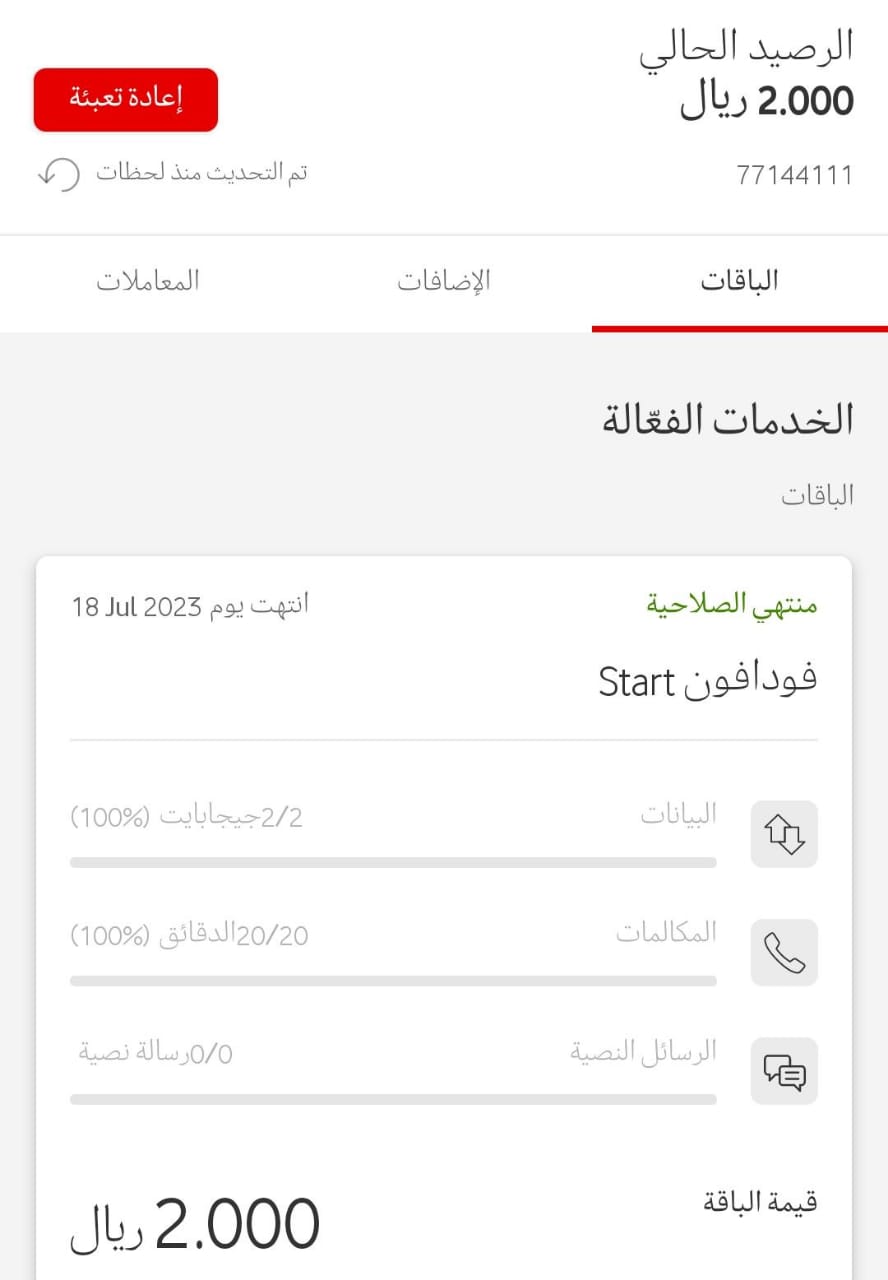The width and height of the screenshot is (888, 1280).
Task: Tap the 2/2 جيجابايت data usage text
Action: coord(187,817)
